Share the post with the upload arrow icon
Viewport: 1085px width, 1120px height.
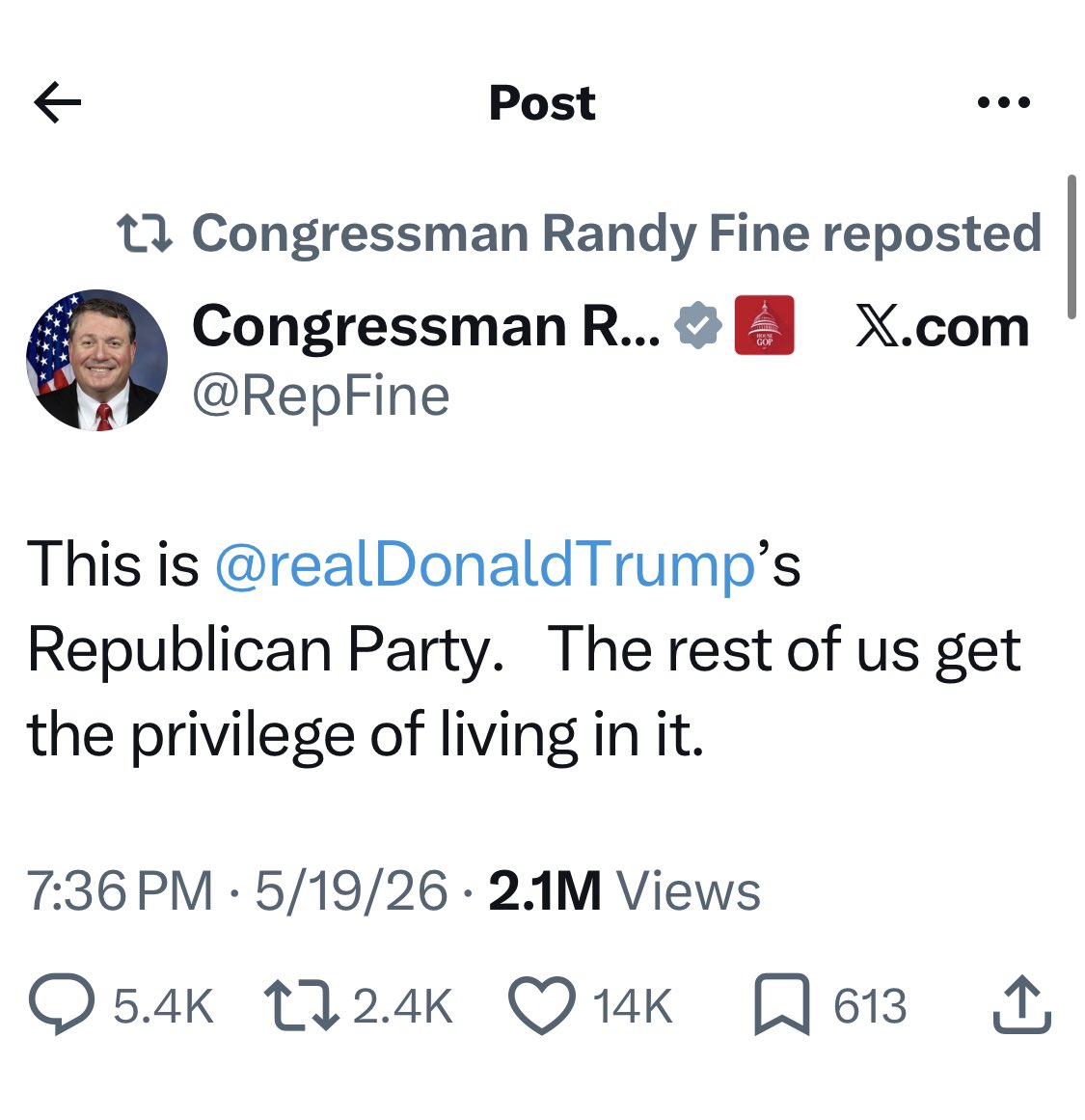[1022, 1004]
